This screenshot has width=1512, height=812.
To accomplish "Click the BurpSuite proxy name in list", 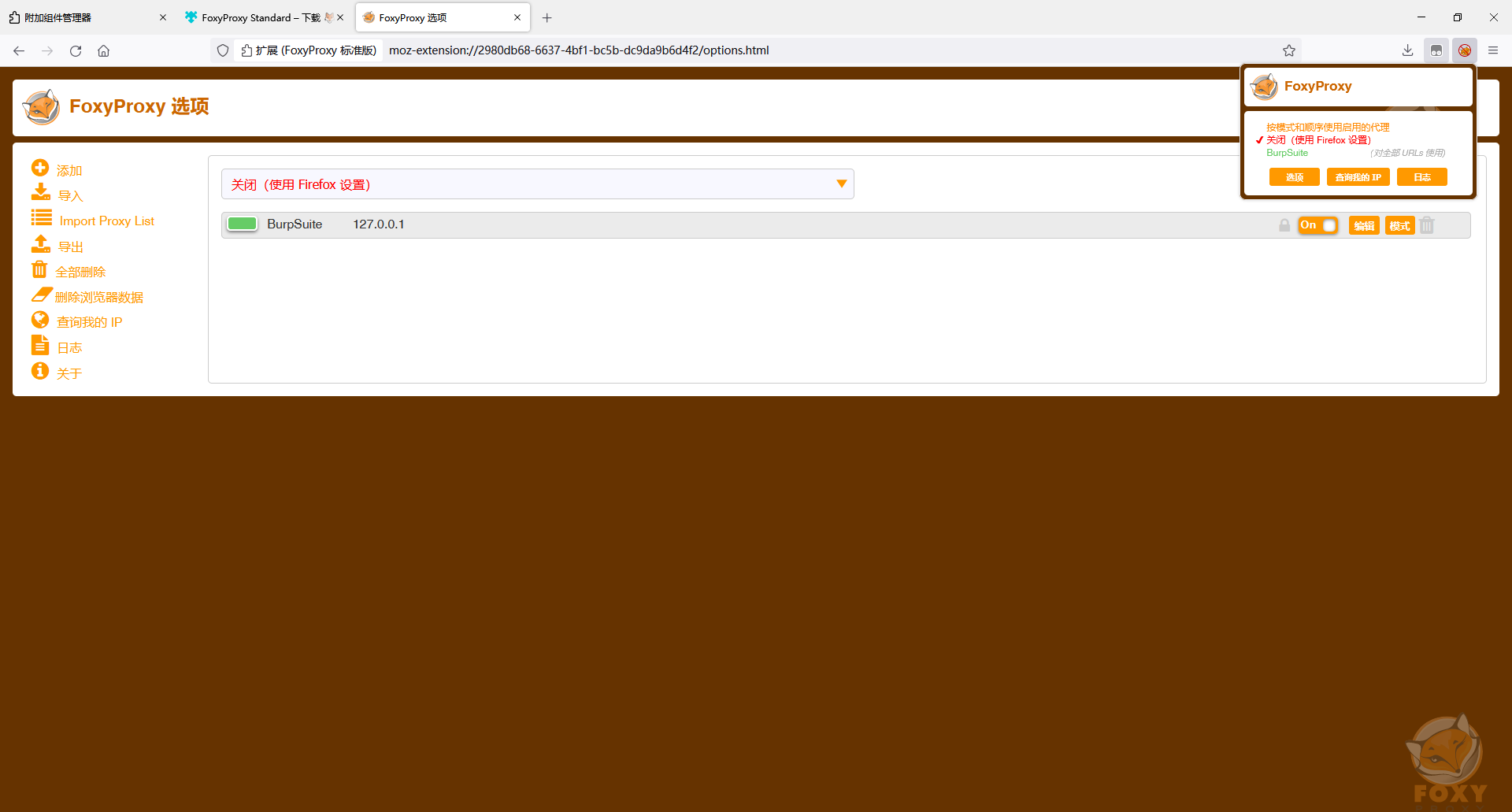I will pyautogui.click(x=295, y=224).
